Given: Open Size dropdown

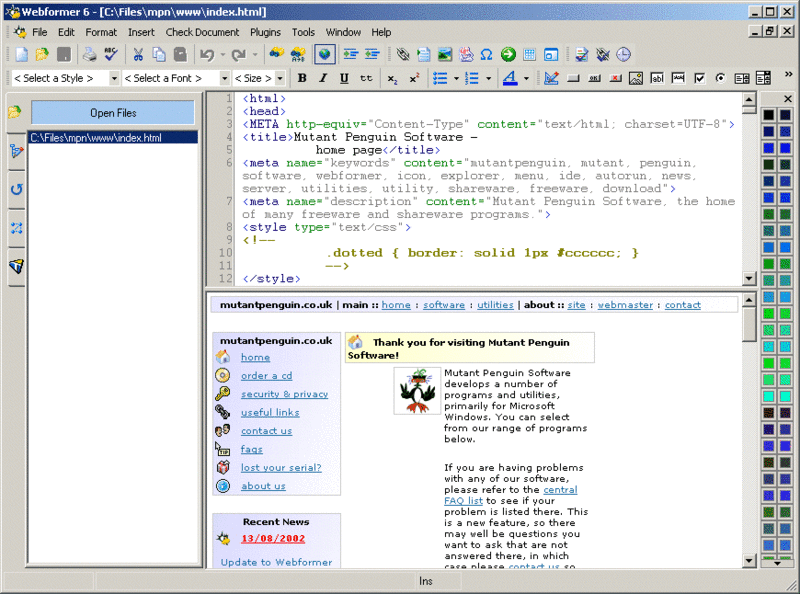Looking at the screenshot, I should click(x=280, y=78).
